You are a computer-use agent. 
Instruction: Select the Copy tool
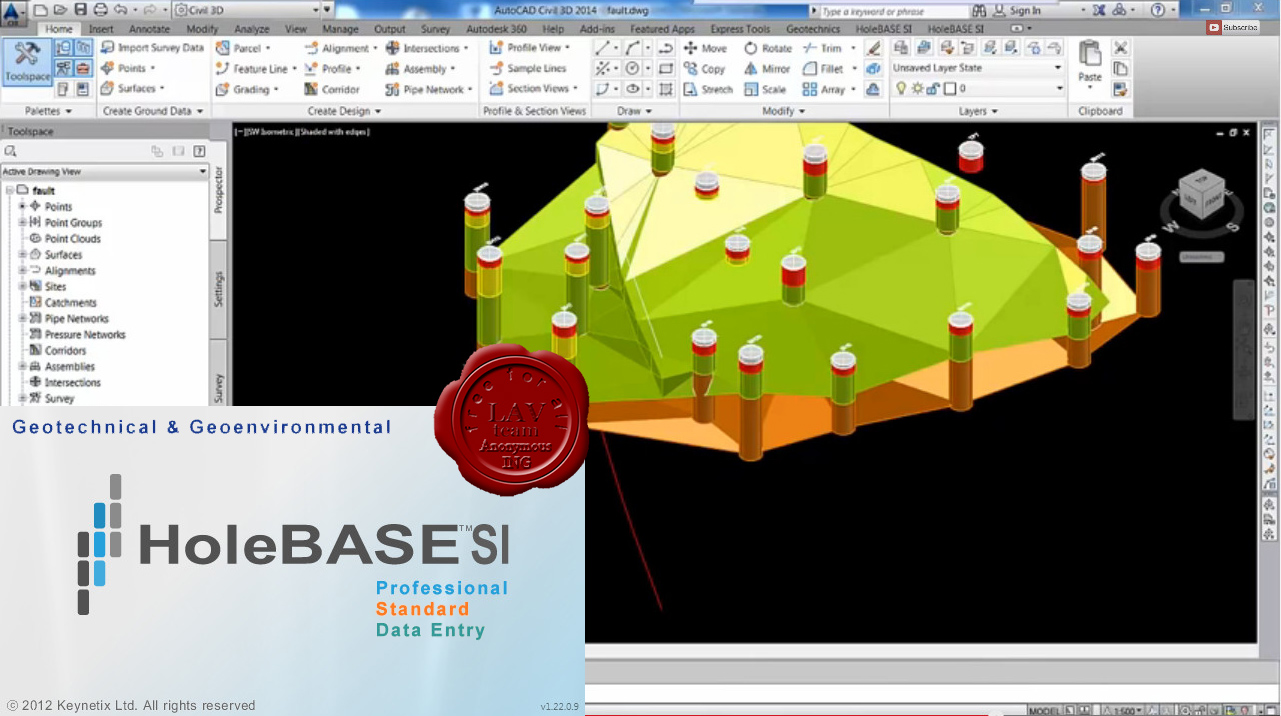click(x=705, y=69)
